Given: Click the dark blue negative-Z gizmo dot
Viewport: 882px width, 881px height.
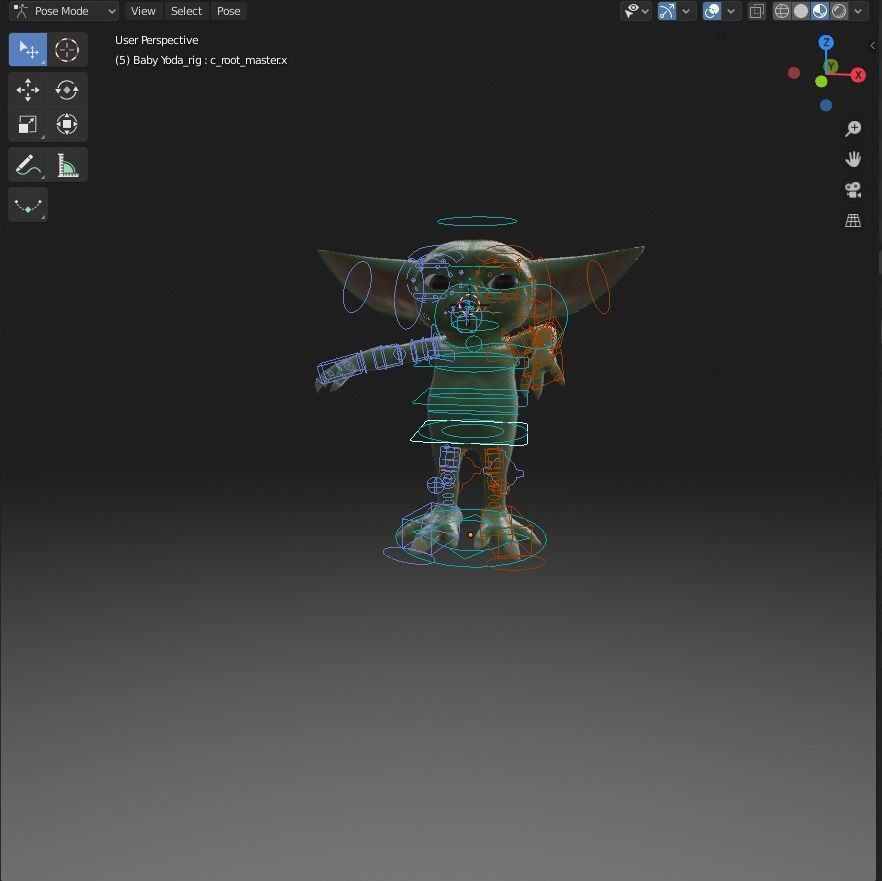Looking at the screenshot, I should click(x=826, y=105).
